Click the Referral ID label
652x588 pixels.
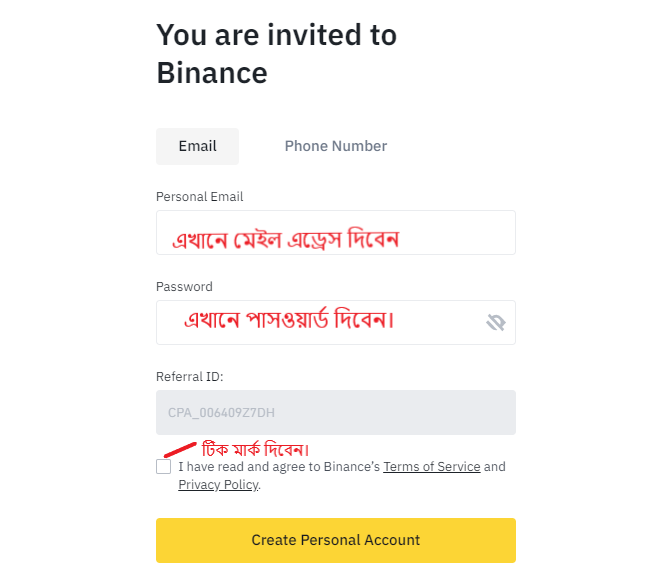189,377
